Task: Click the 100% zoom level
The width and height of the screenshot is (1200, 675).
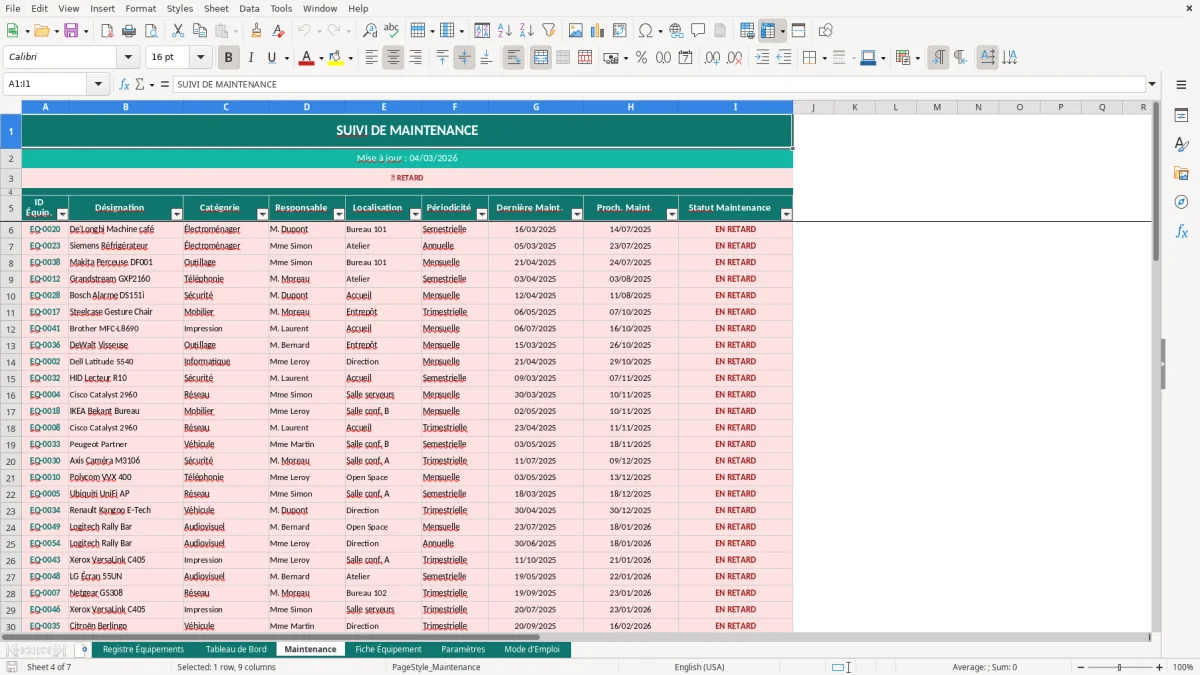Action: (x=1183, y=667)
